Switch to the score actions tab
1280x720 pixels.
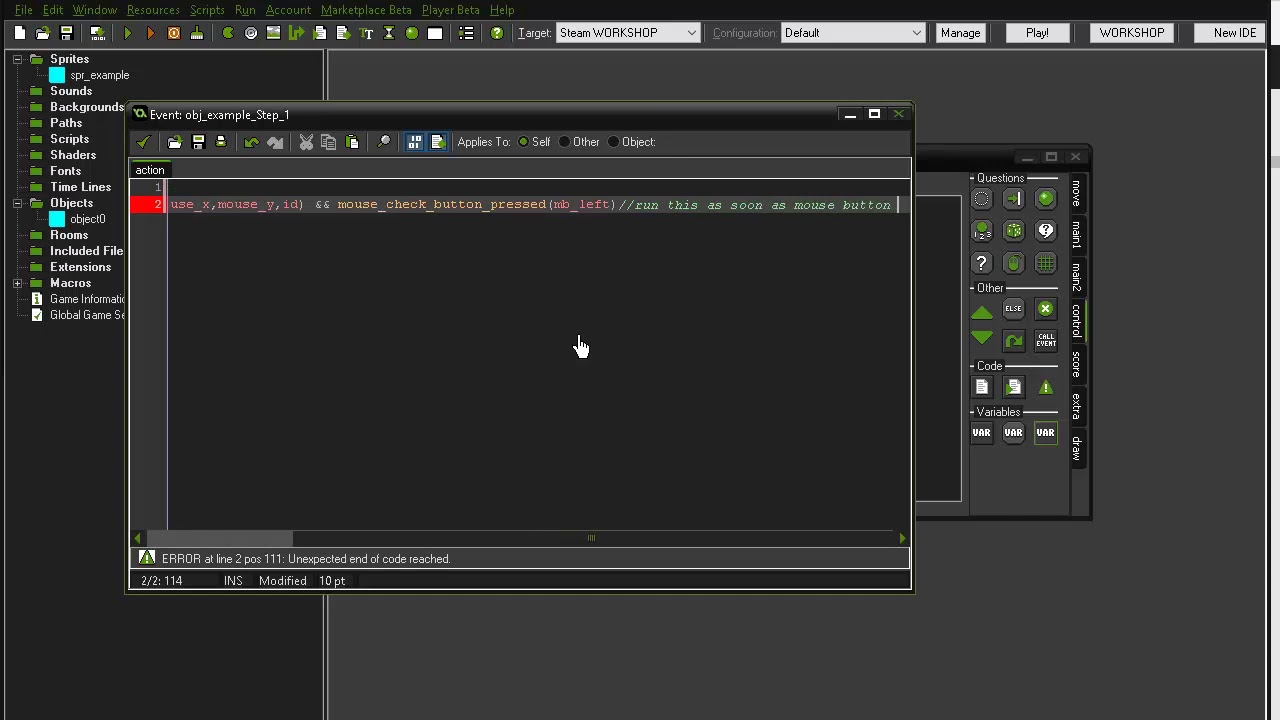point(1077,364)
